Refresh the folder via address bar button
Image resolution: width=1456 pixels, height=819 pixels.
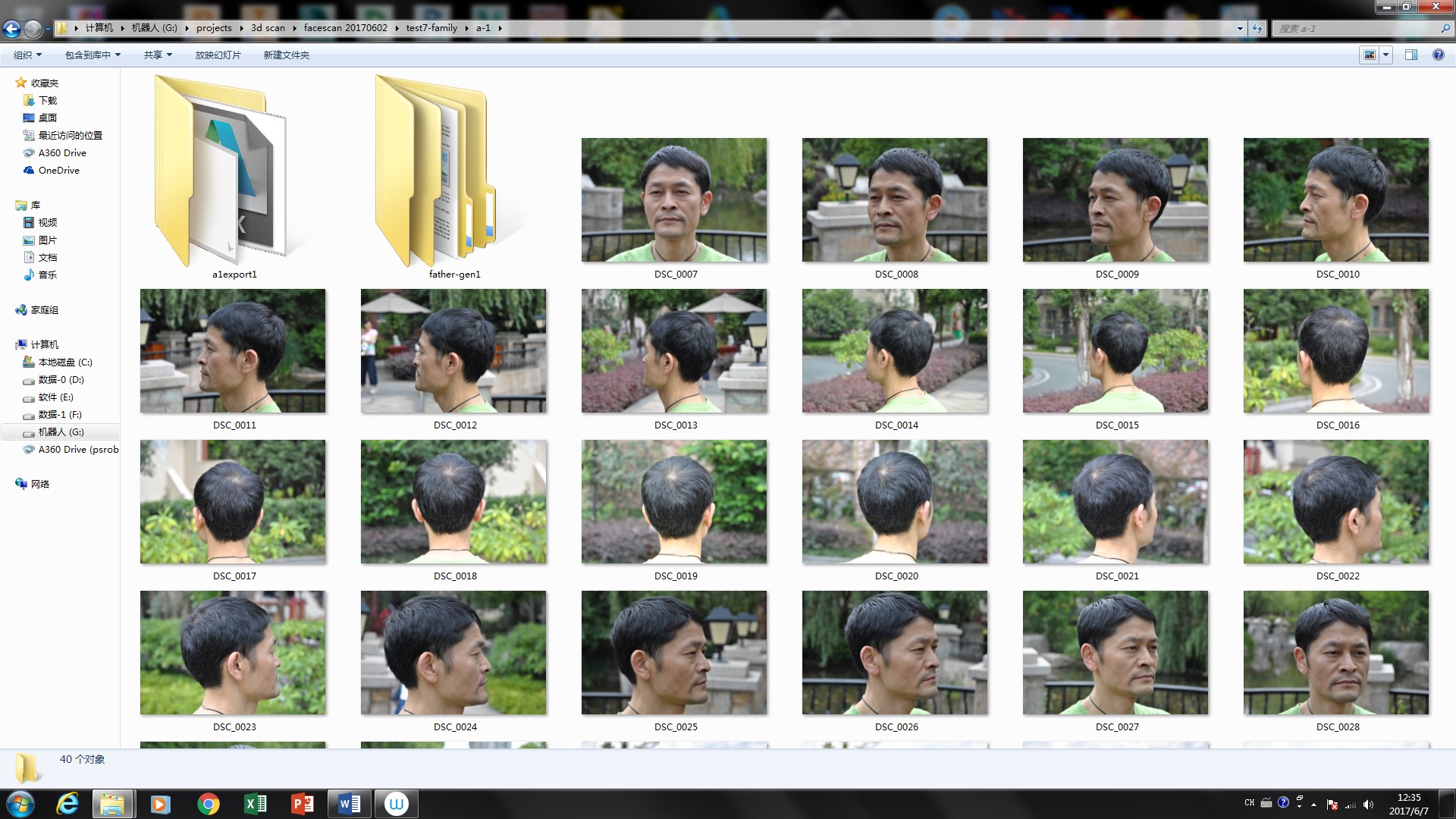coord(1257,28)
